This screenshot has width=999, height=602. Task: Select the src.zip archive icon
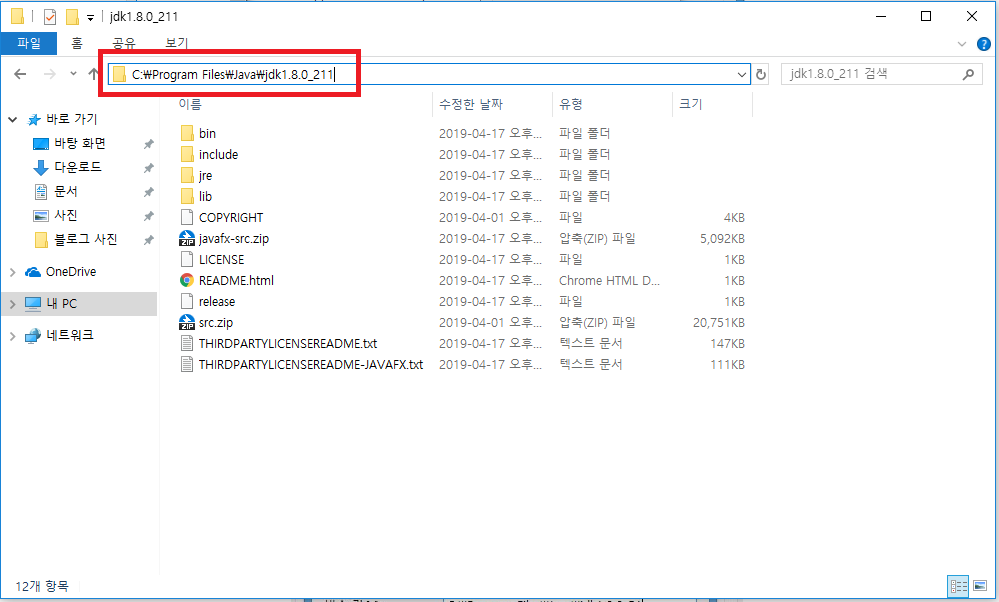click(187, 322)
